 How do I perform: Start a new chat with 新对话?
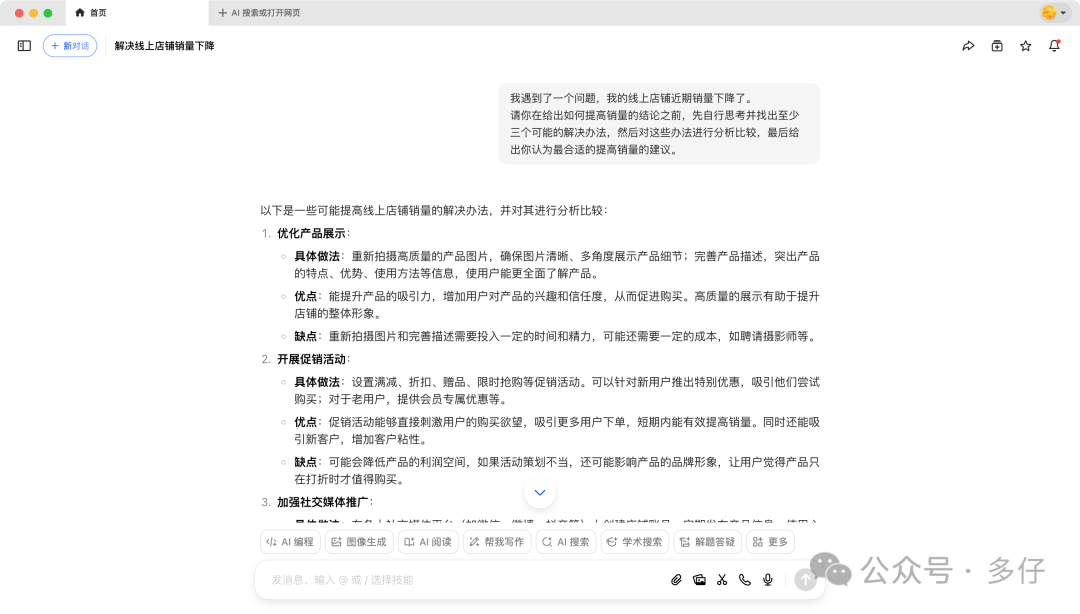click(70, 45)
